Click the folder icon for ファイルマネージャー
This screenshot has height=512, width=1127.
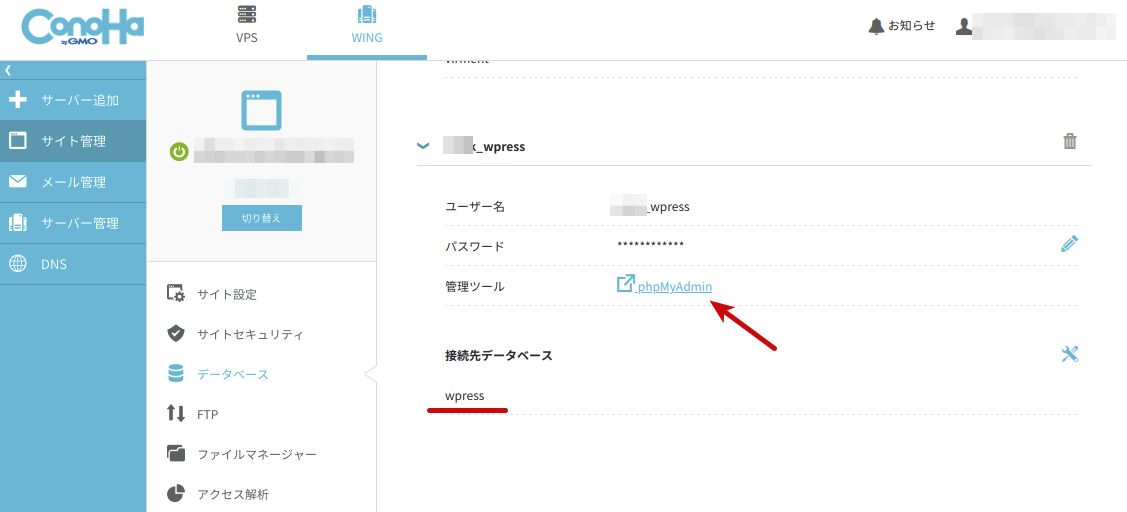[x=176, y=453]
